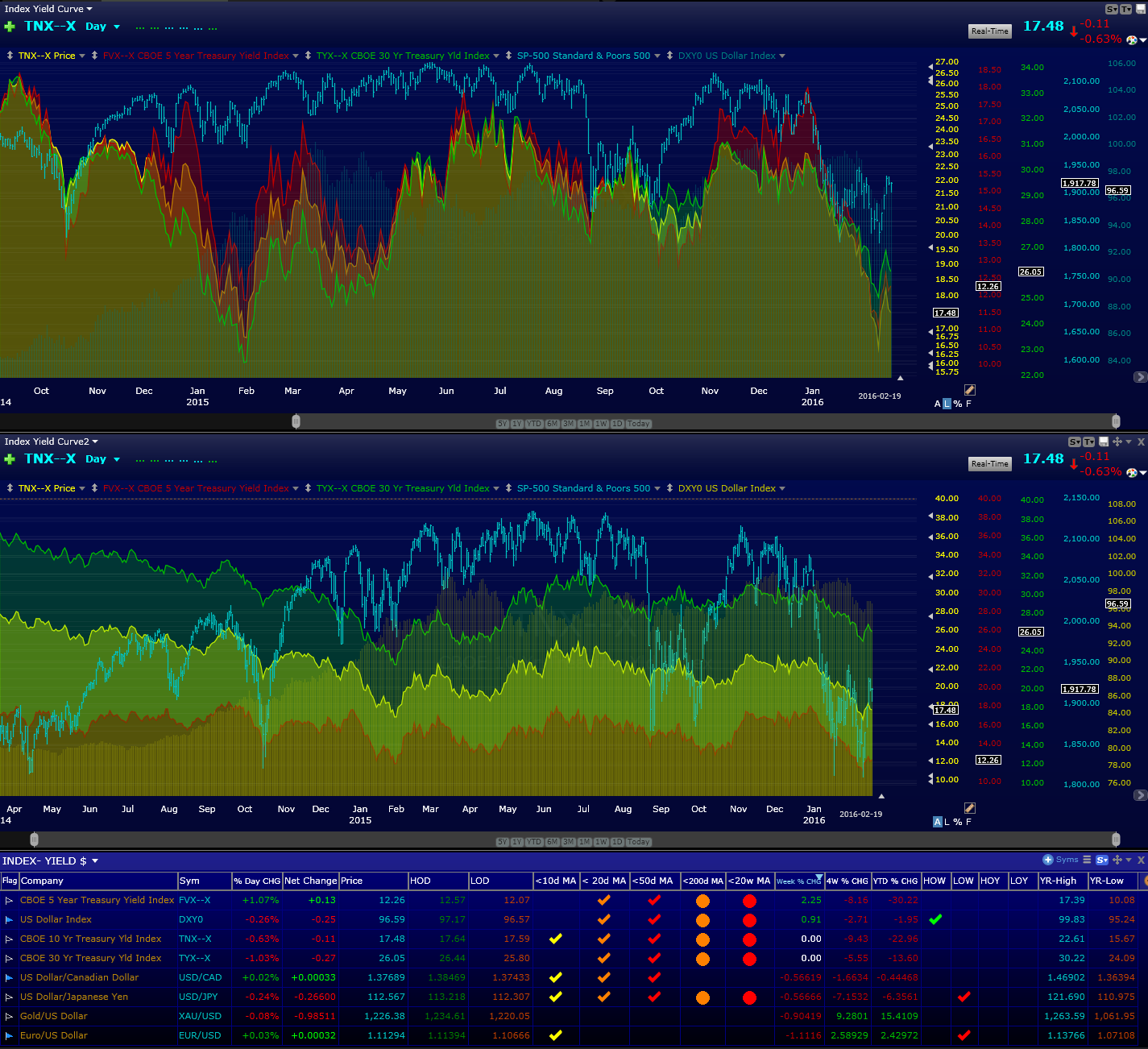Select SP-500 Standard & Poors 500 in top legend
This screenshot has width=1148, height=1049.
pyautogui.click(x=583, y=56)
